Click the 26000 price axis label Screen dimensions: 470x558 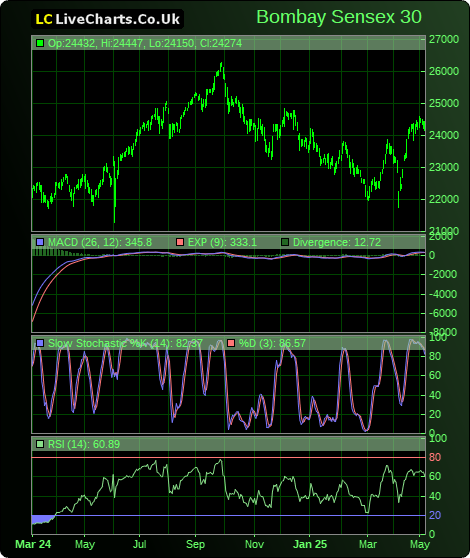pyautogui.click(x=444, y=71)
